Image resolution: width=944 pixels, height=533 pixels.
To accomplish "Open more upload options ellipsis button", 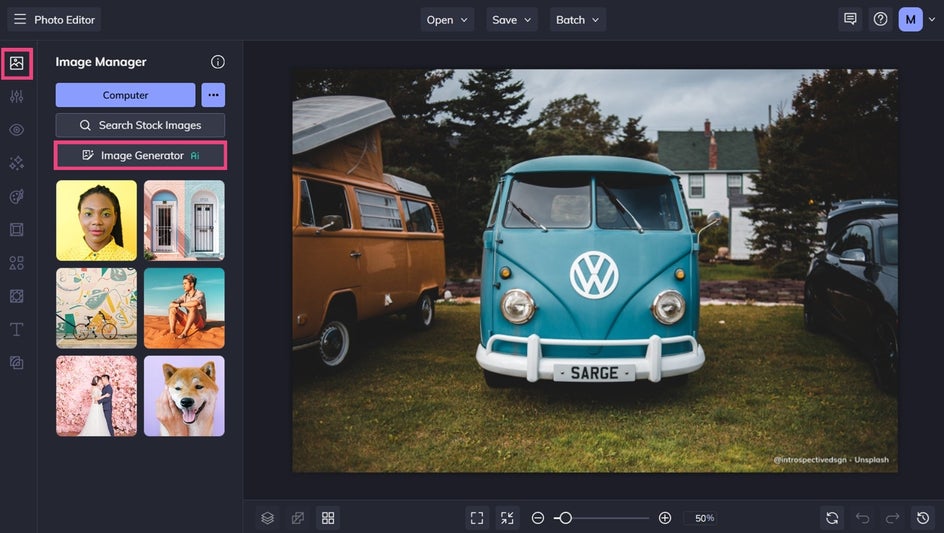I will pyautogui.click(x=213, y=95).
